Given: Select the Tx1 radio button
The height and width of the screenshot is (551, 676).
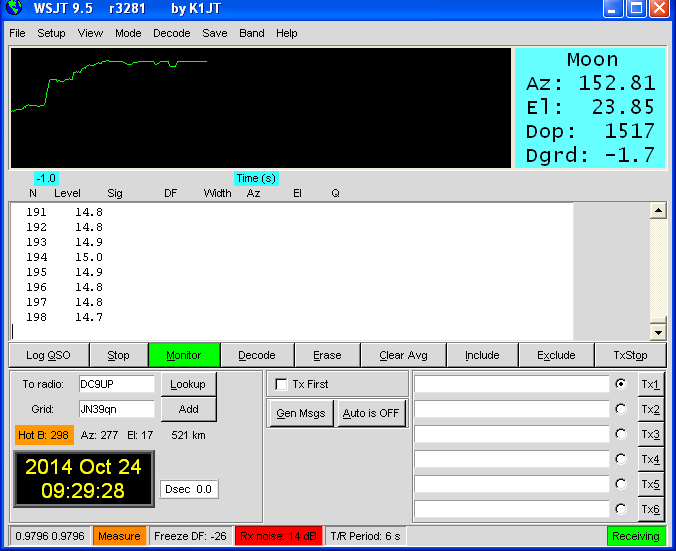Looking at the screenshot, I should tap(621, 384).
